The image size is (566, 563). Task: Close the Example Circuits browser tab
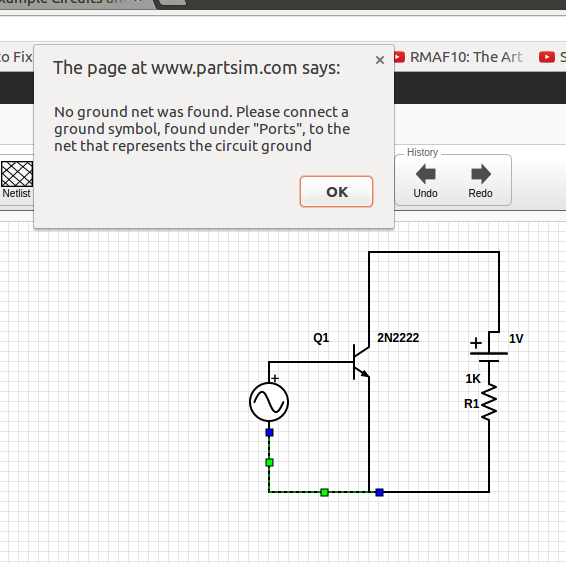click(x=138, y=1)
